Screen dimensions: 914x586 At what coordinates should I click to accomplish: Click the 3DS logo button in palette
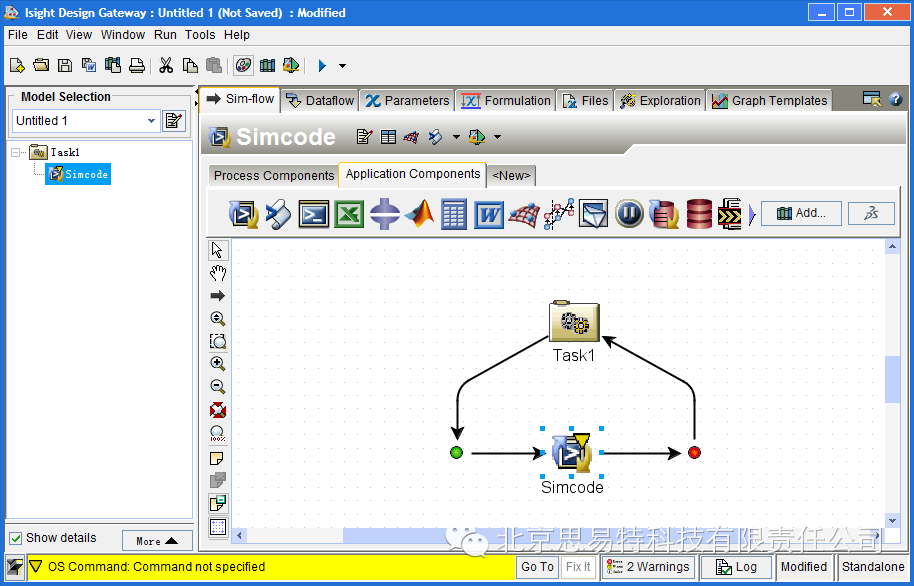871,213
